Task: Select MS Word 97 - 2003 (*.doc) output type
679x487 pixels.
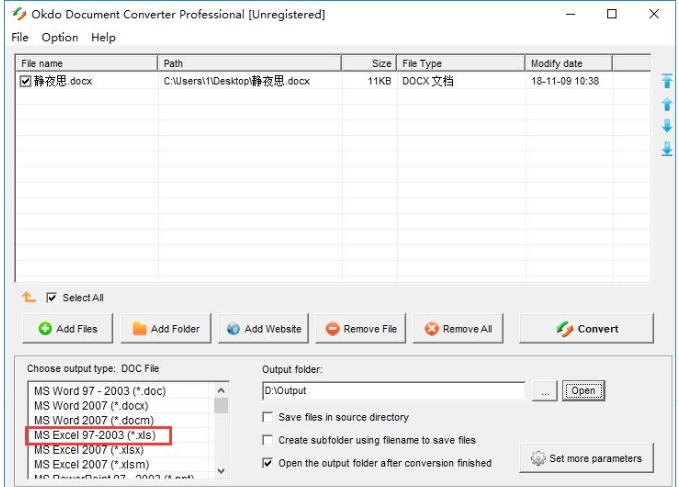Action: tap(100, 391)
